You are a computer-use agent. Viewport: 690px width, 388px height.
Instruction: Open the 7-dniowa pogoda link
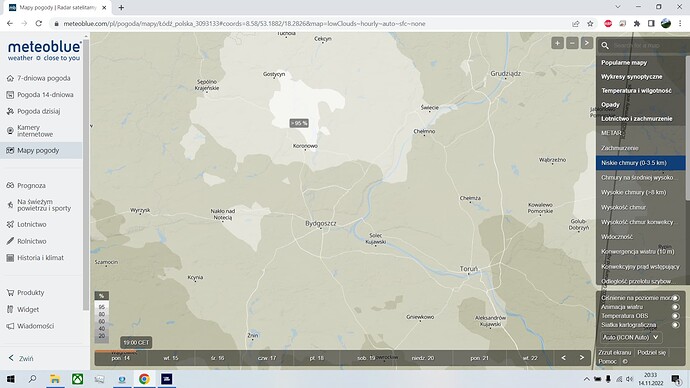coord(44,78)
